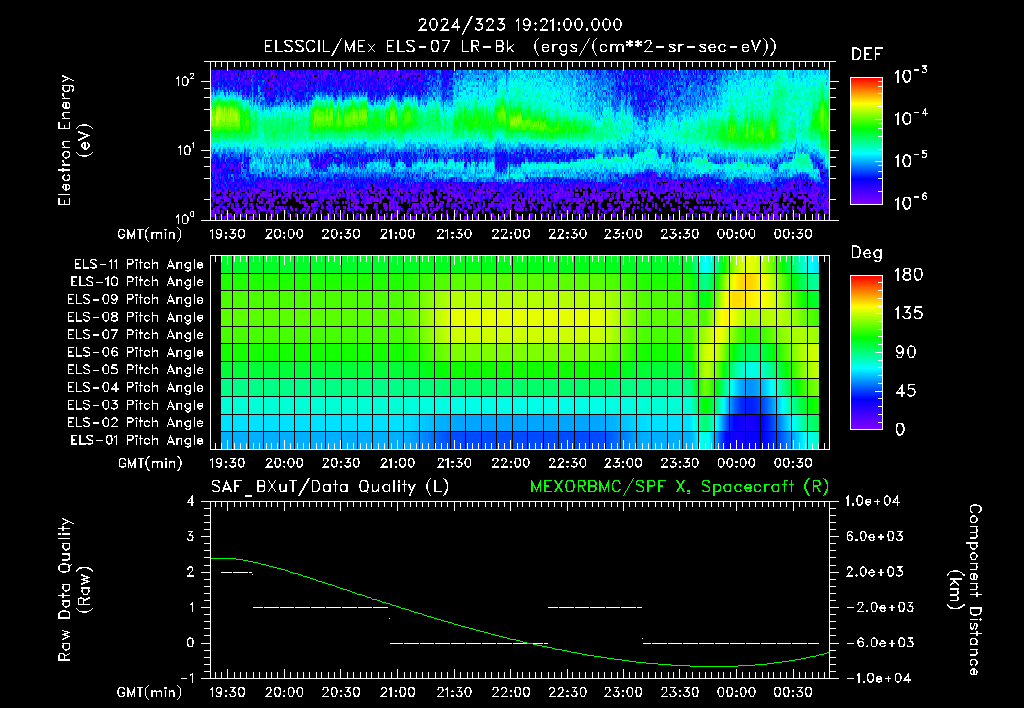Click the 00:00 tick label under pitch angle panel
This screenshot has width=1024, height=708.
[x=736, y=463]
